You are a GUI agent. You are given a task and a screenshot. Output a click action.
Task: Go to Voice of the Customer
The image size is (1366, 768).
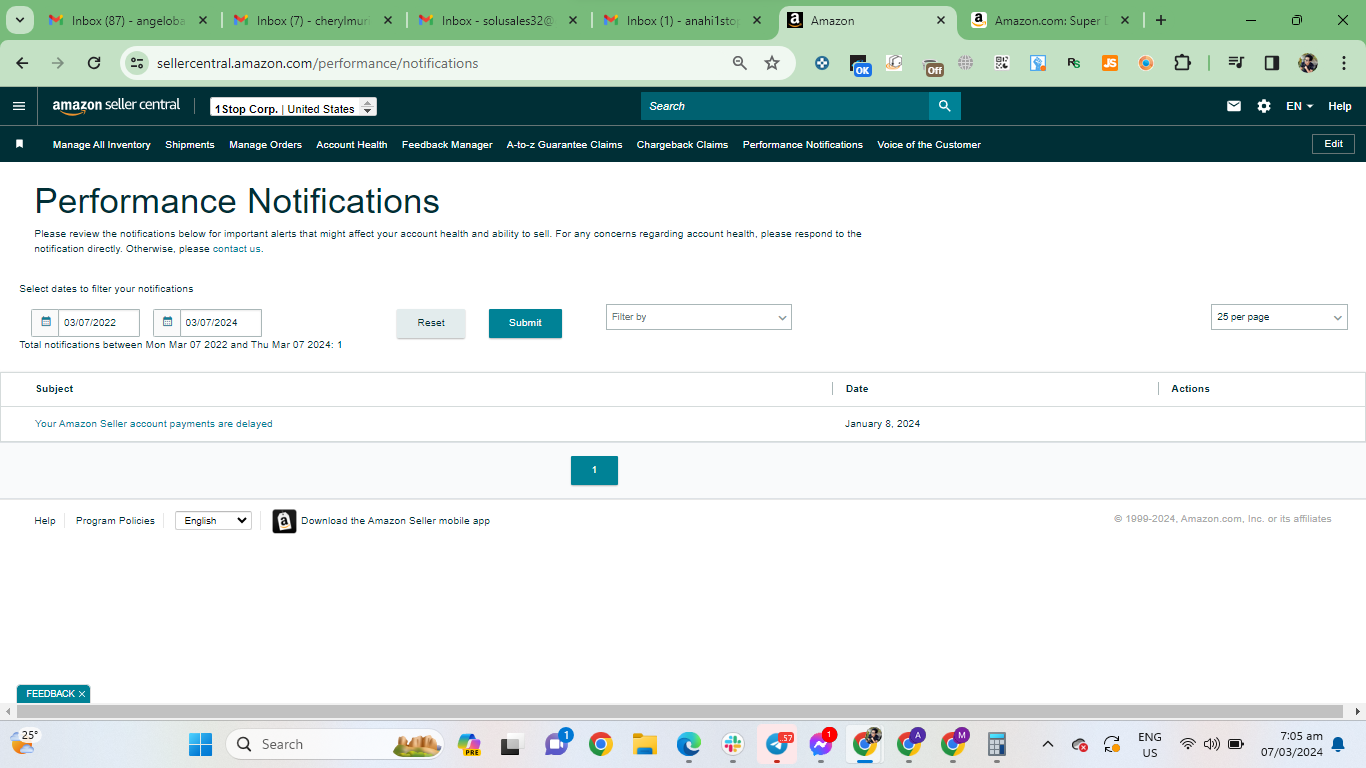click(x=929, y=145)
